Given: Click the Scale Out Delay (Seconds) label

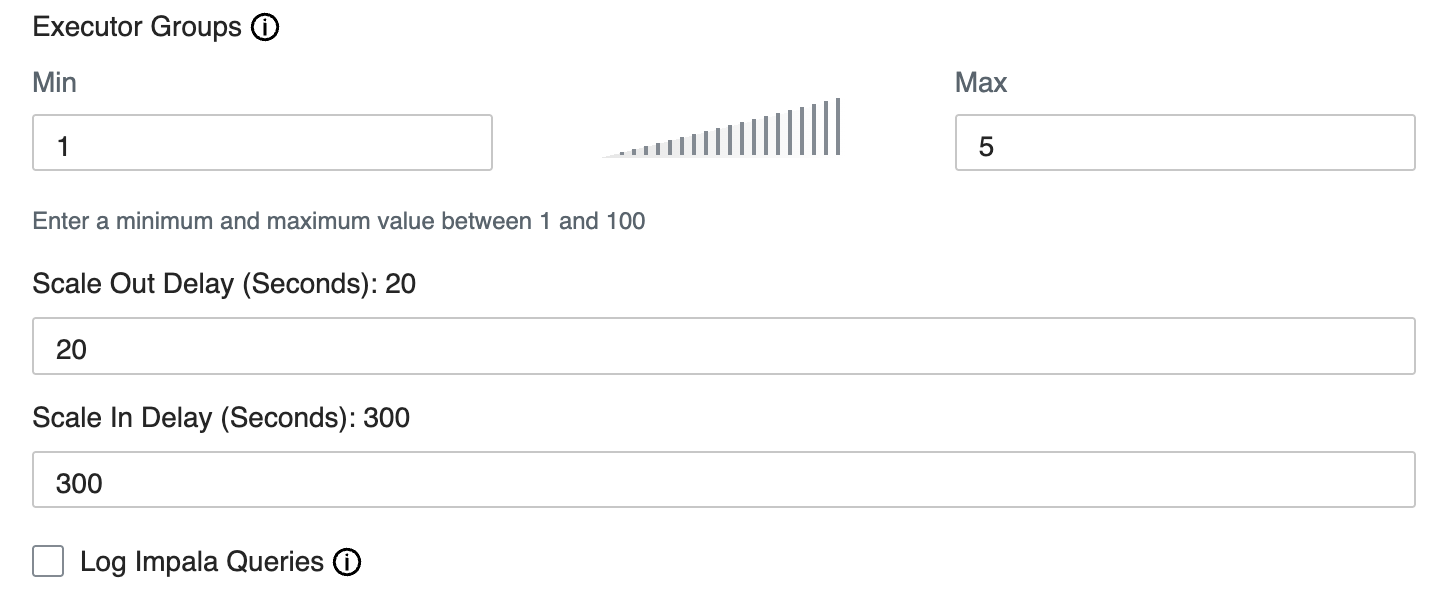Looking at the screenshot, I should [x=205, y=284].
